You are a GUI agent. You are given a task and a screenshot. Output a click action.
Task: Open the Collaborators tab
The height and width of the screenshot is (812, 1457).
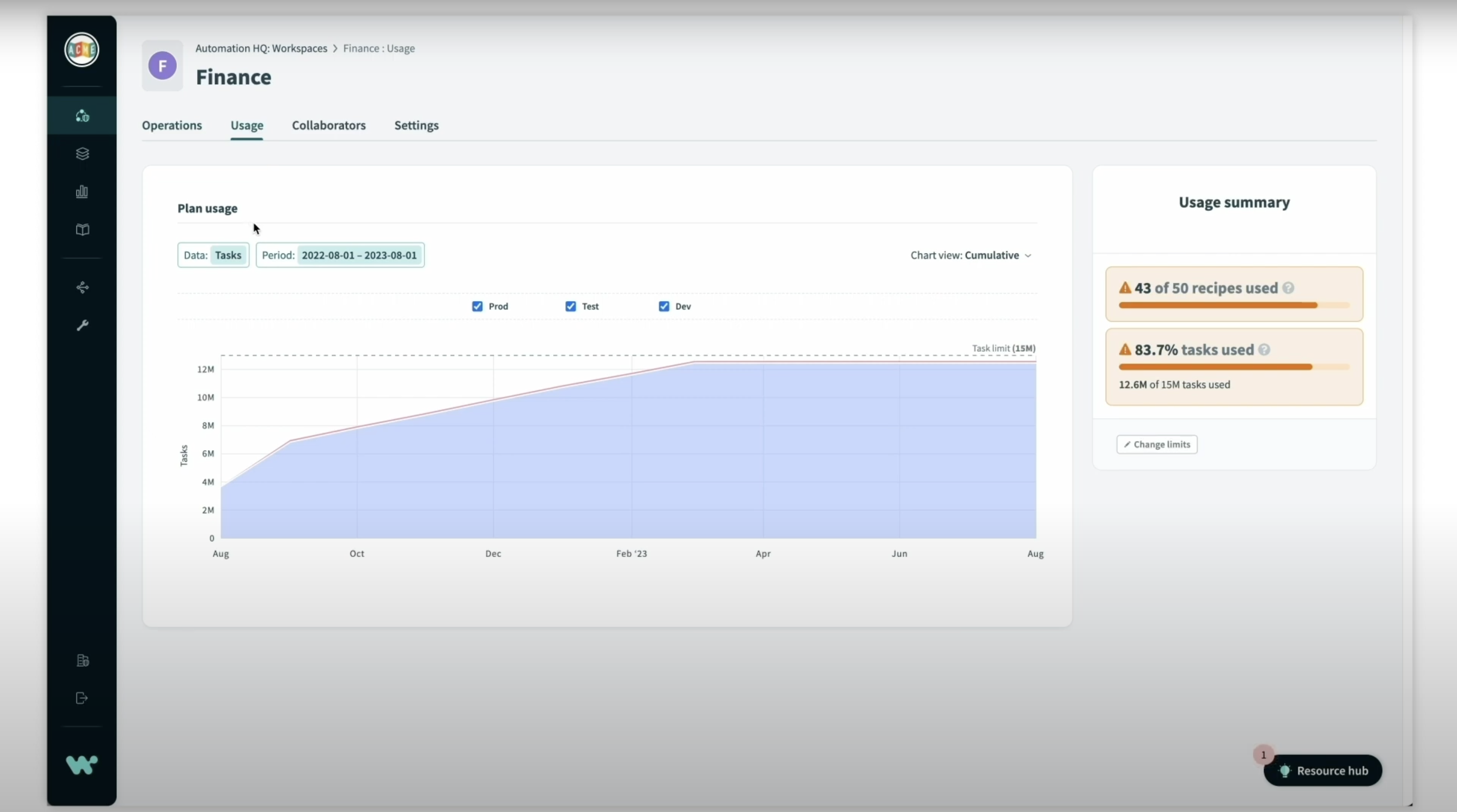pos(328,126)
